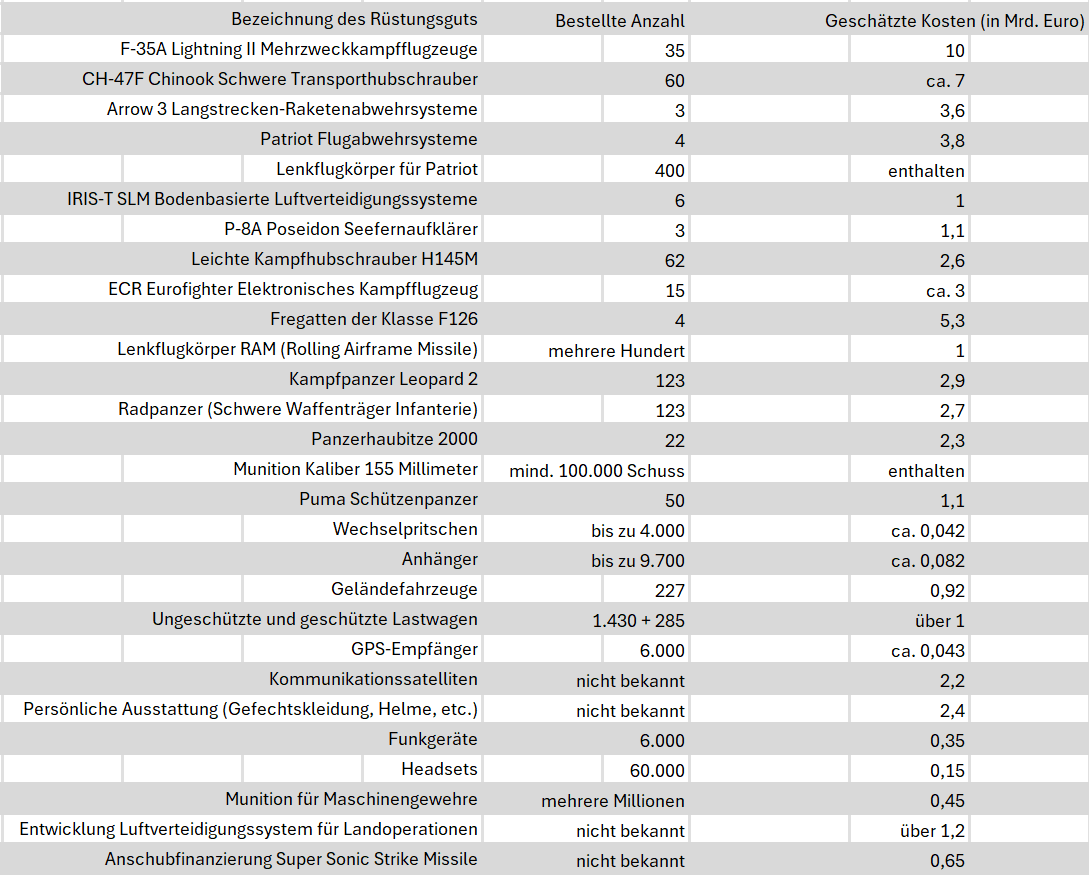
Task: Click the 'Headsets' cell
Action: coord(439,769)
